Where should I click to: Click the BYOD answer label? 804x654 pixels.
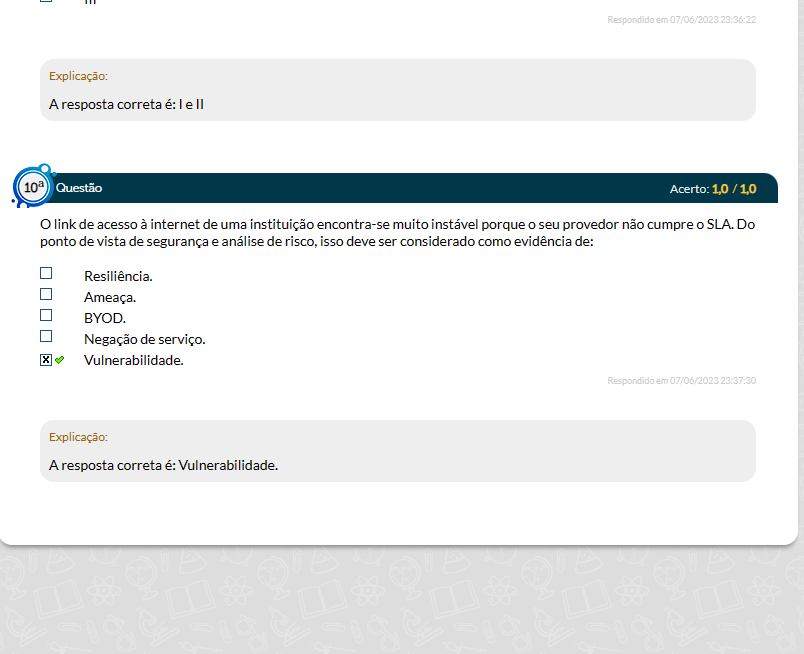(105, 318)
